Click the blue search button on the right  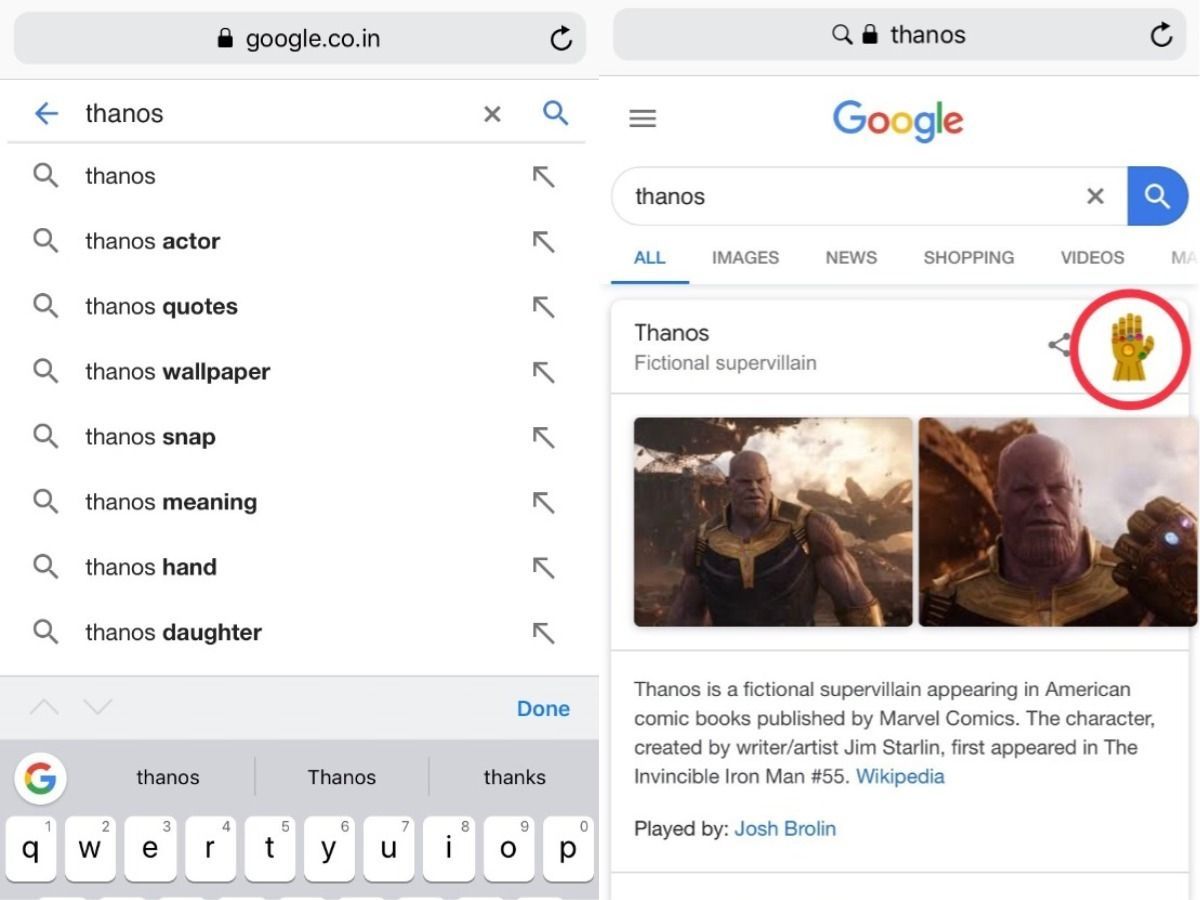tap(1157, 196)
